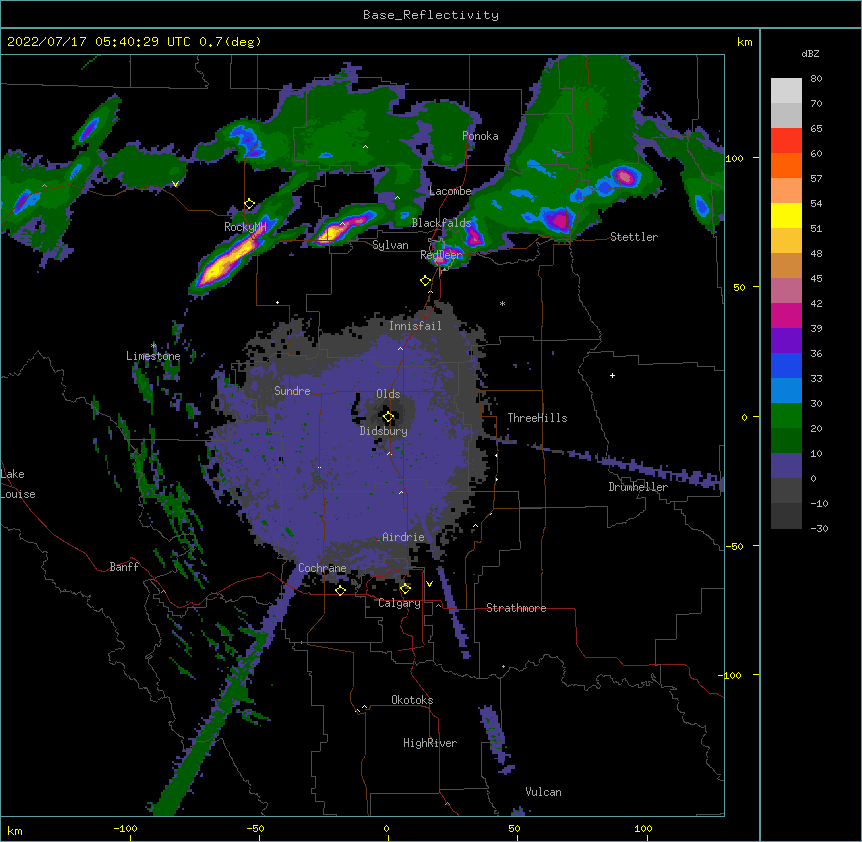This screenshot has height=842, width=862.
Task: Select the Airdrie label
Action: coord(404,537)
